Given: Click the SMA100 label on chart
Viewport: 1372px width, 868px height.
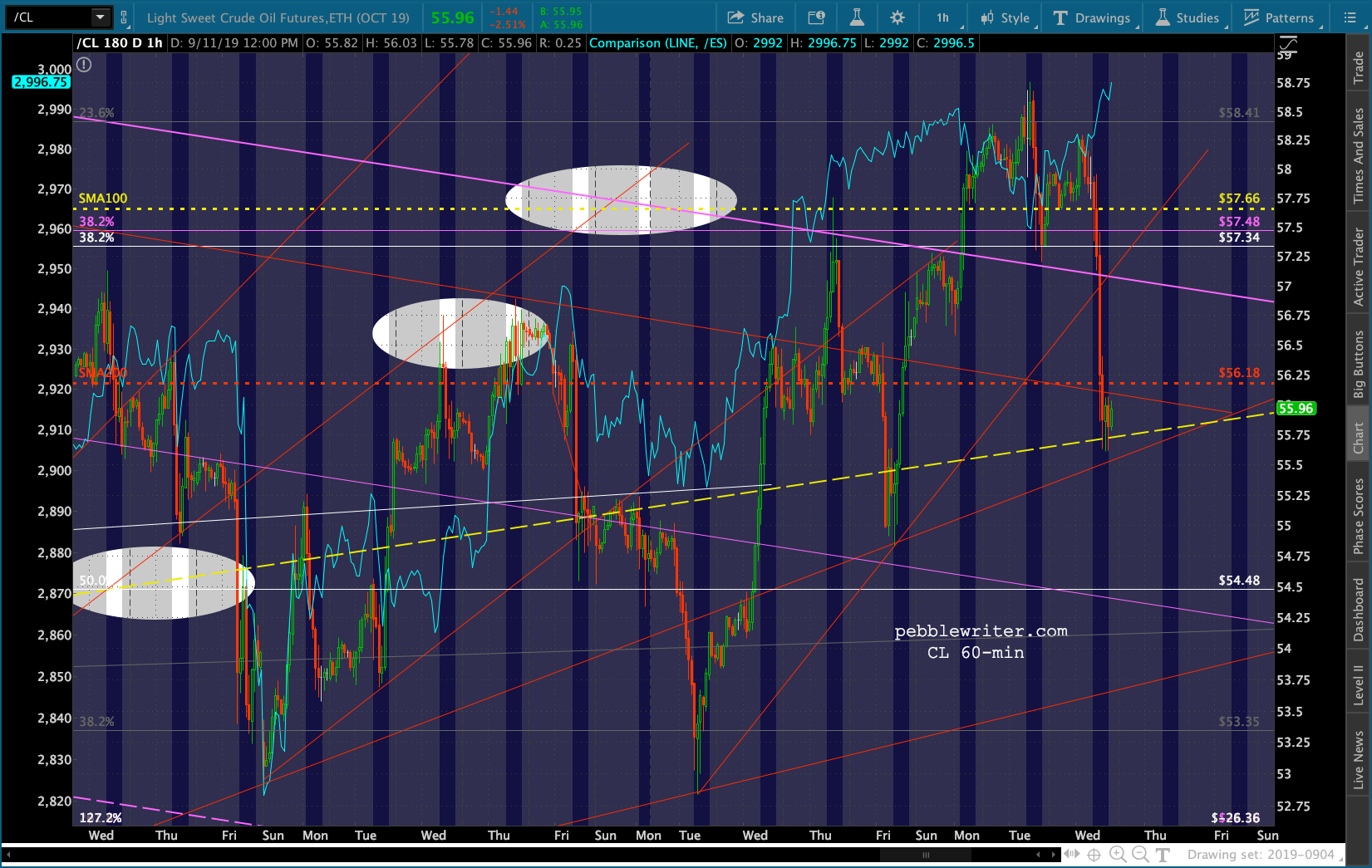Looking at the screenshot, I should coord(103,199).
